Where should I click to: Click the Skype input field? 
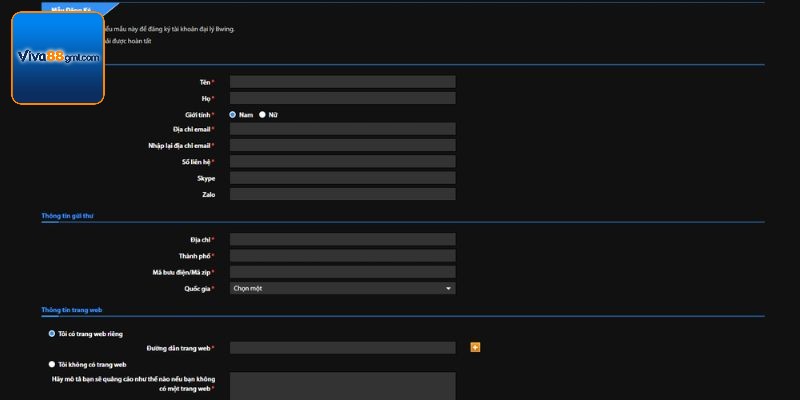coord(342,178)
